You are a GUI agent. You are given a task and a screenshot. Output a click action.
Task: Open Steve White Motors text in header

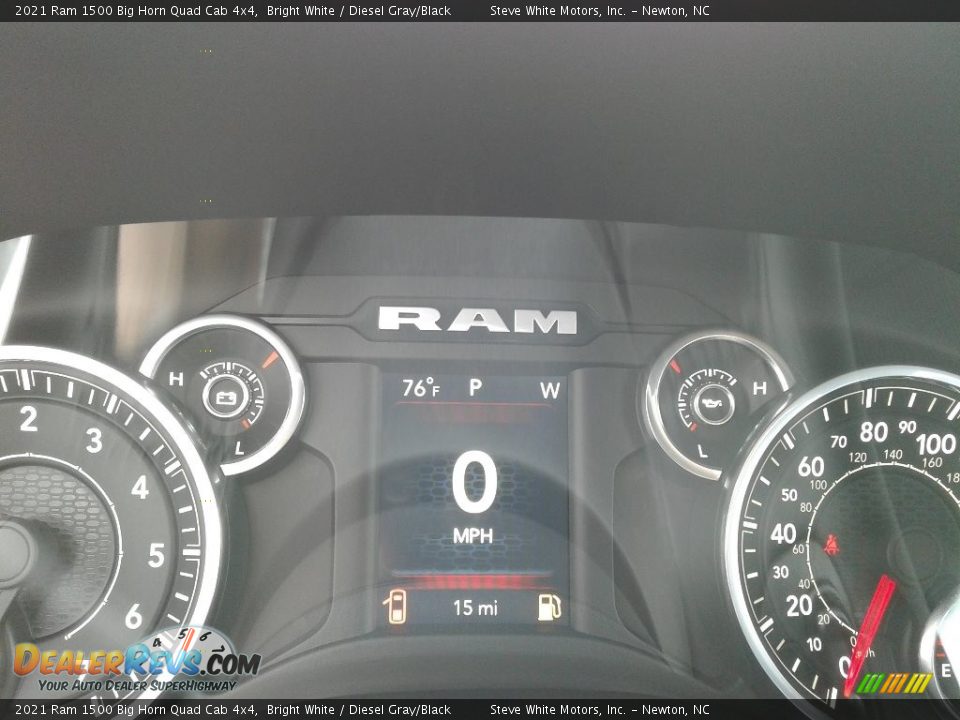(599, 10)
